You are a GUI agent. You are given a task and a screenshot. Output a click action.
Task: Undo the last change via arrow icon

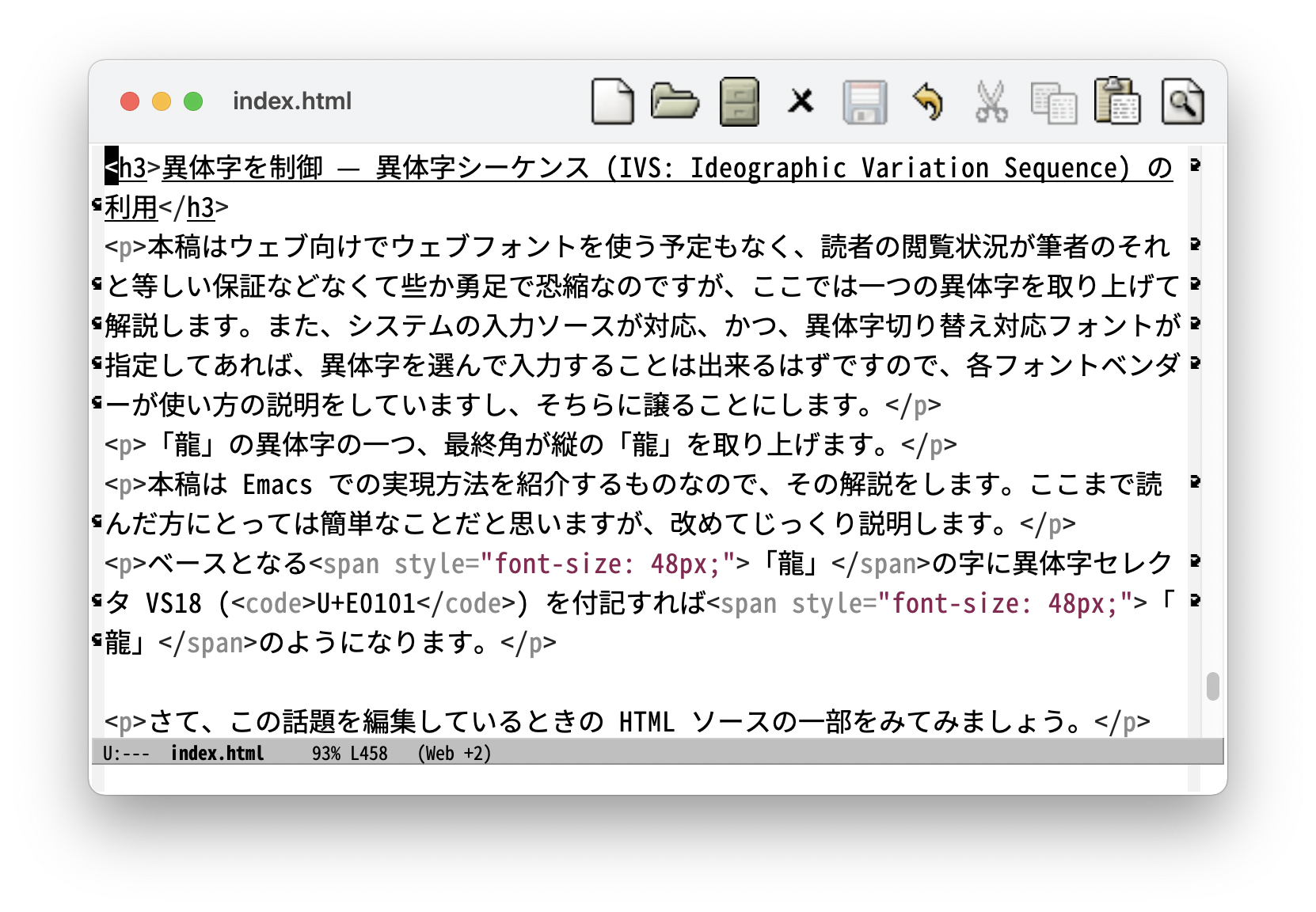[928, 102]
